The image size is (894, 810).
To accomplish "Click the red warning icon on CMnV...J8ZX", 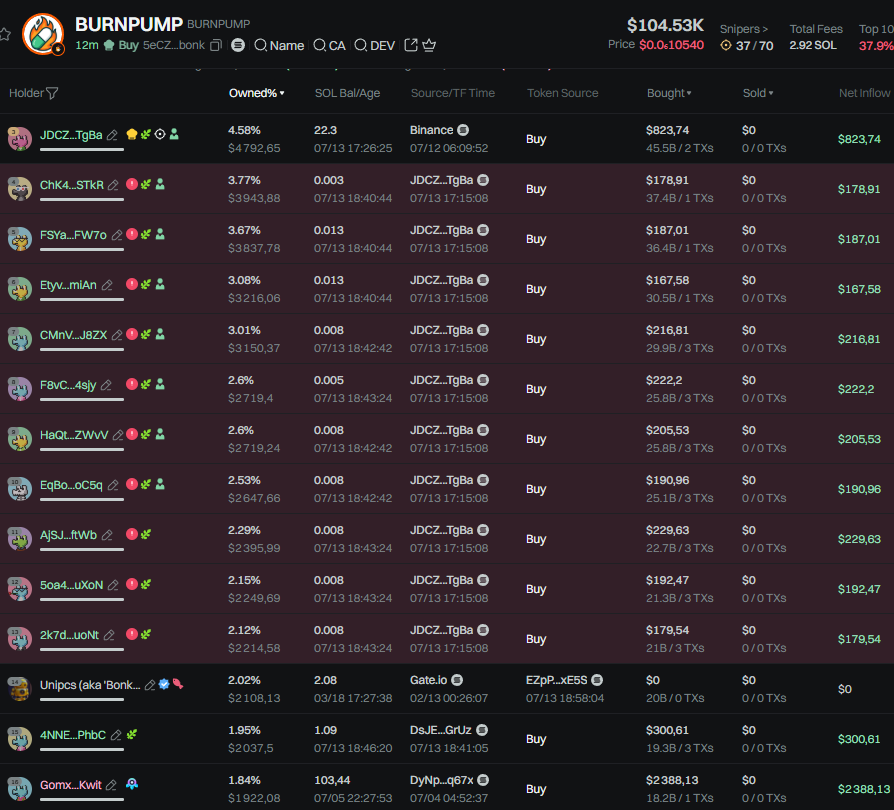I will coord(132,334).
